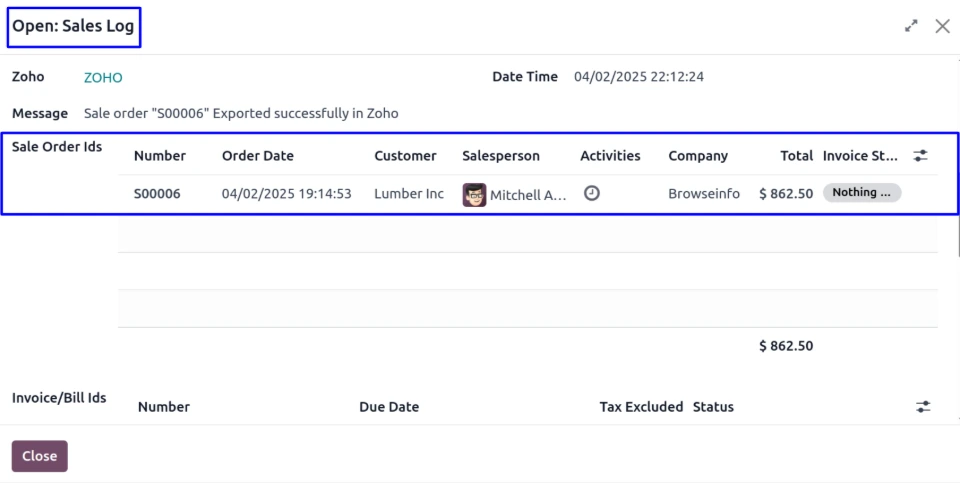The width and height of the screenshot is (960, 483).
Task: Open invoice/bill column settings adjuster
Action: coord(923,407)
